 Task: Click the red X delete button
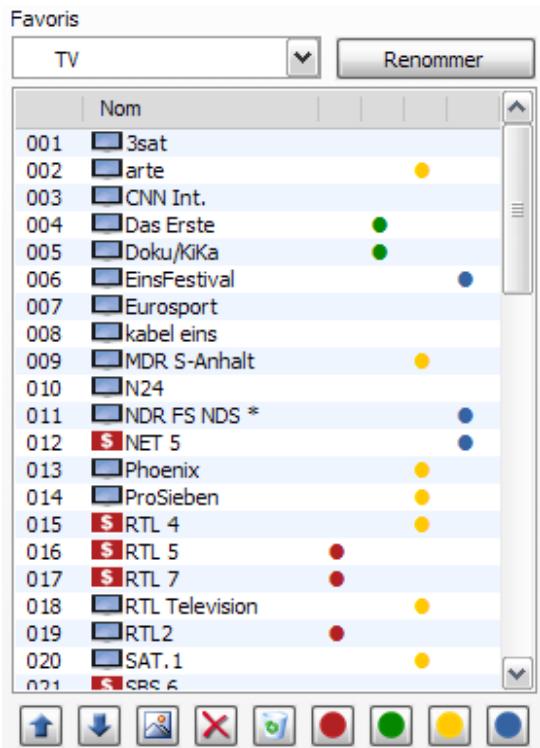pyautogui.click(x=216, y=726)
